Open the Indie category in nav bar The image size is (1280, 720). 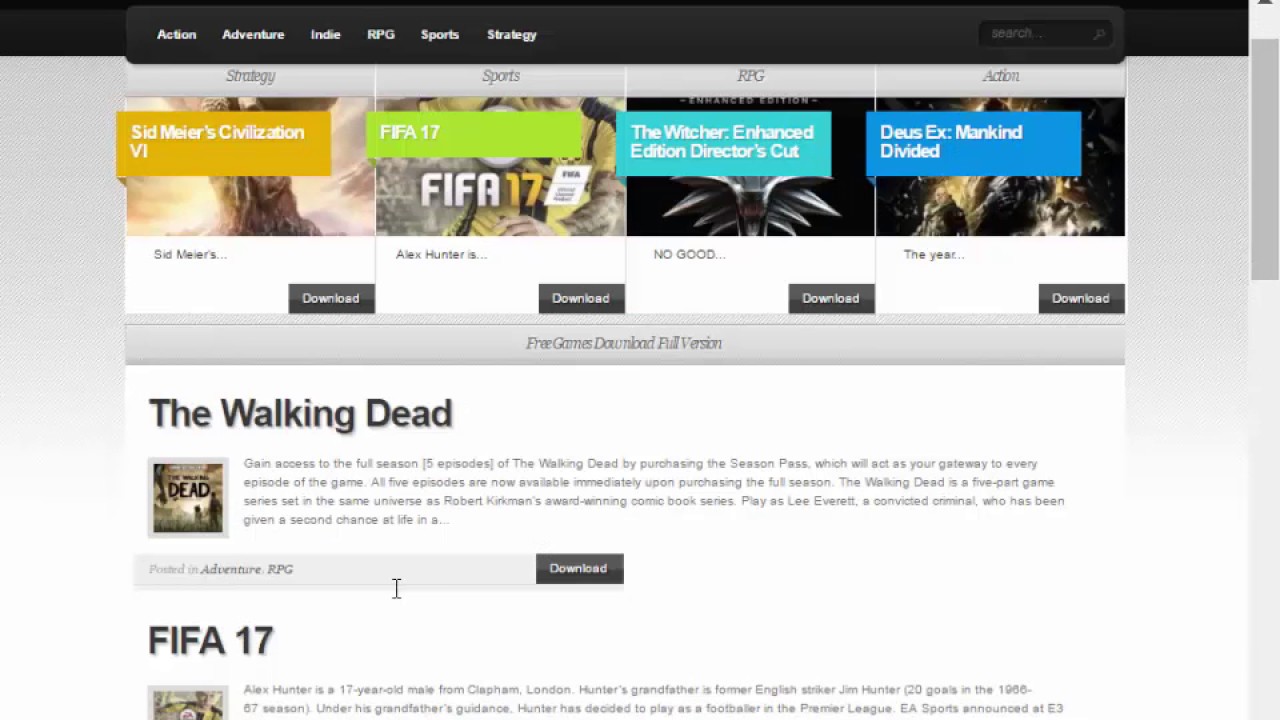pyautogui.click(x=325, y=34)
